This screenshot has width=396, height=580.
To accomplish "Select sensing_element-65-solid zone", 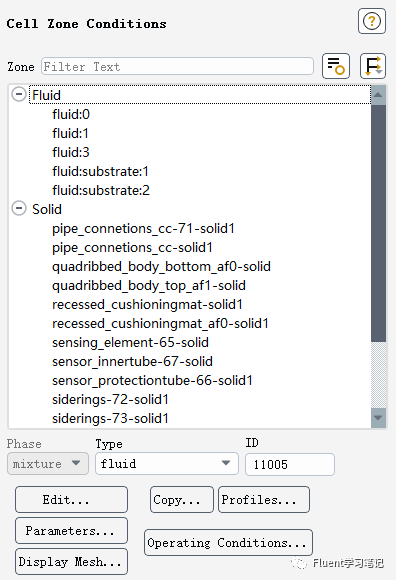I will [x=131, y=343].
